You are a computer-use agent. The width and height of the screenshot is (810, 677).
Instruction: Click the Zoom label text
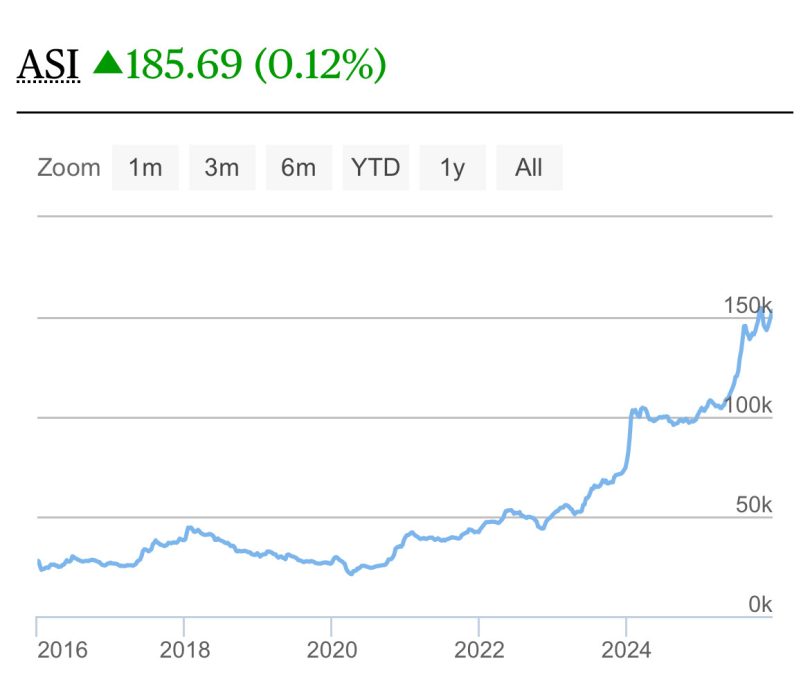pos(69,168)
